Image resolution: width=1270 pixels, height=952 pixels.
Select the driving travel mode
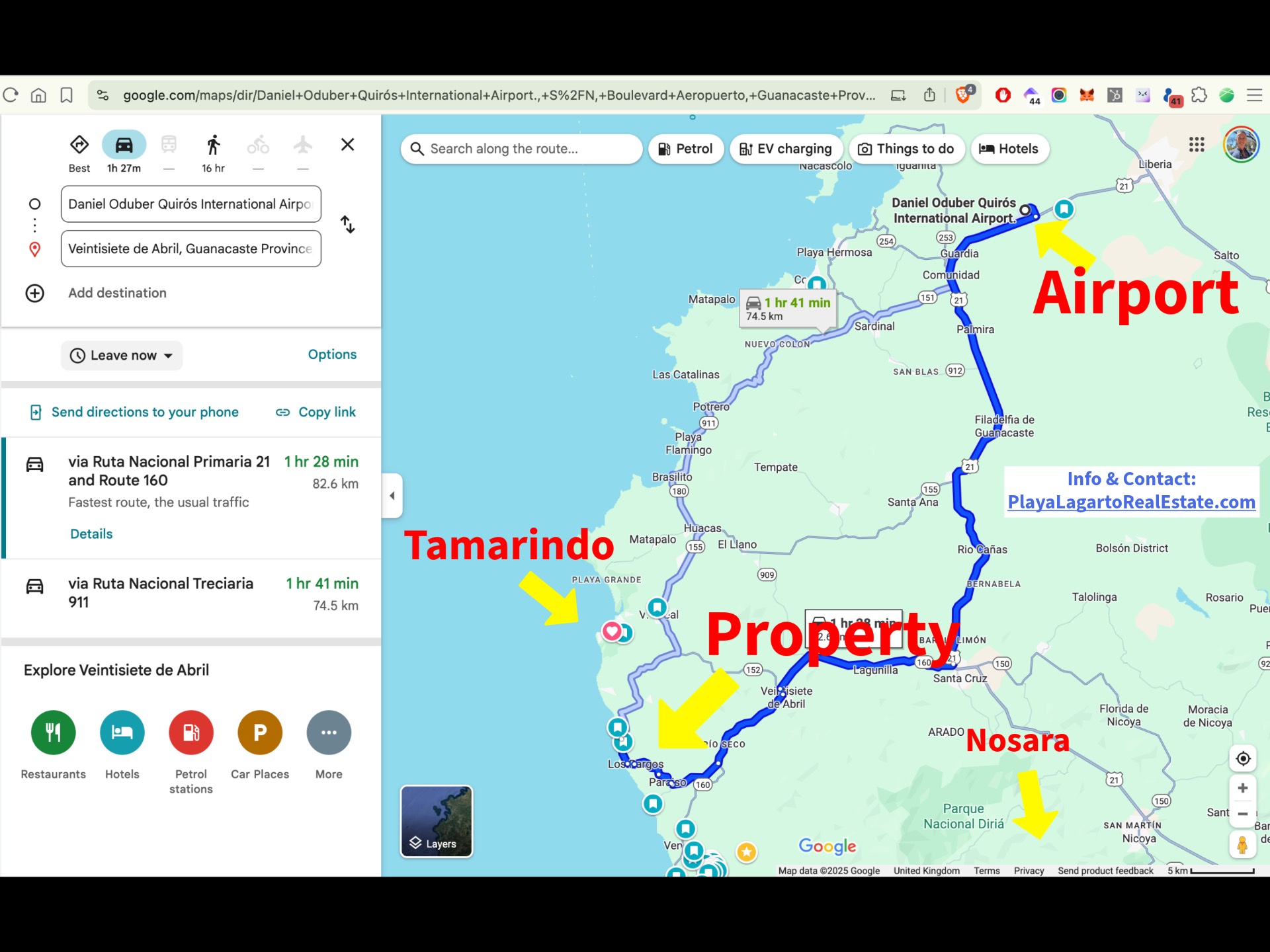coord(124,145)
